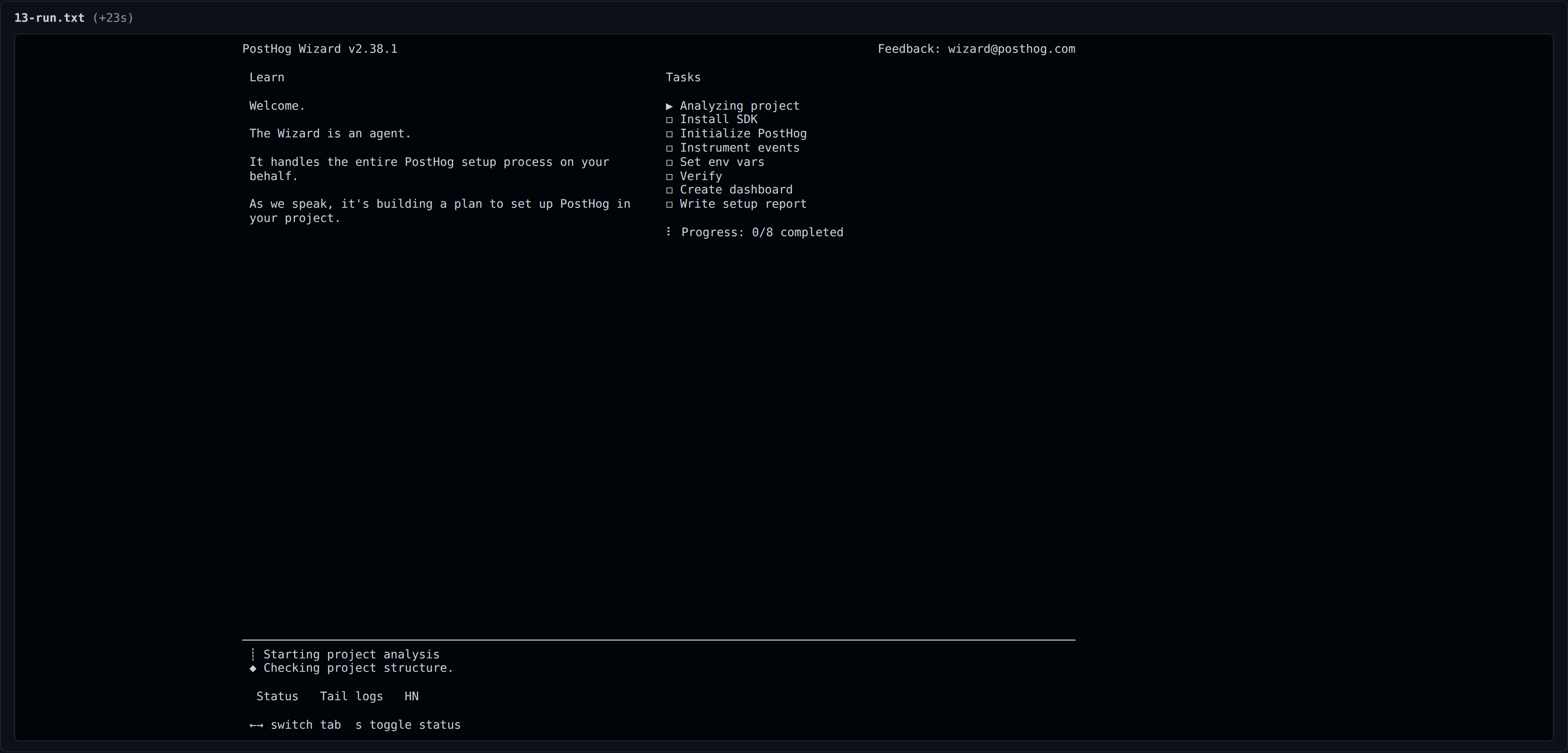Click the diamond bullet beside 'Checking project structure.'

click(x=253, y=668)
